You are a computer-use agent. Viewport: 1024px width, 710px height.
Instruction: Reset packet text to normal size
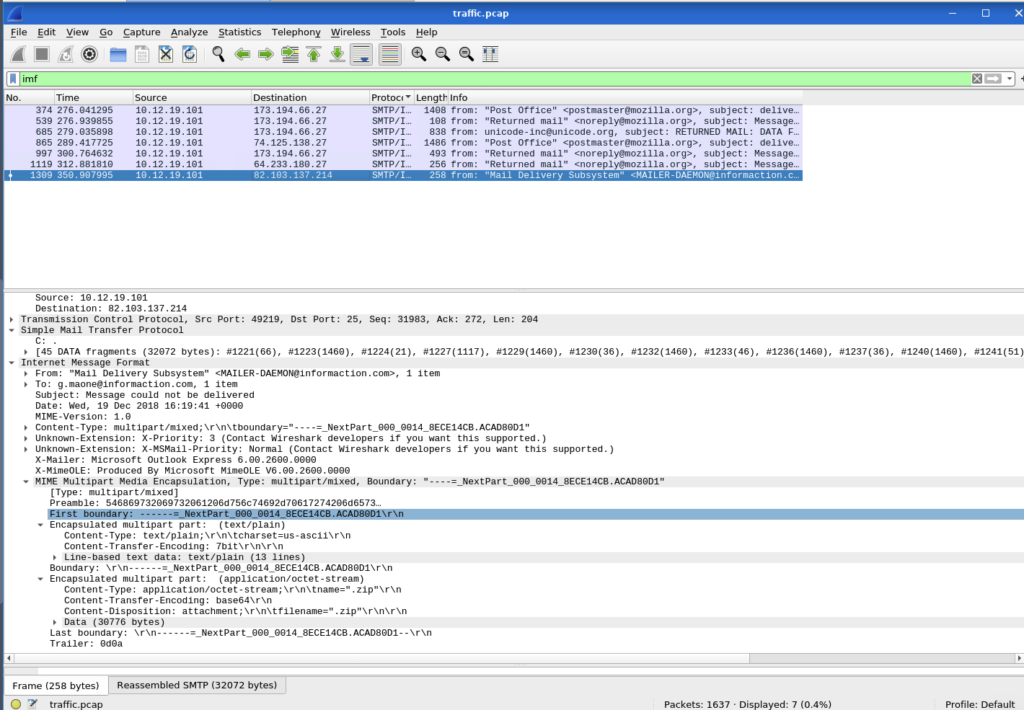point(466,54)
